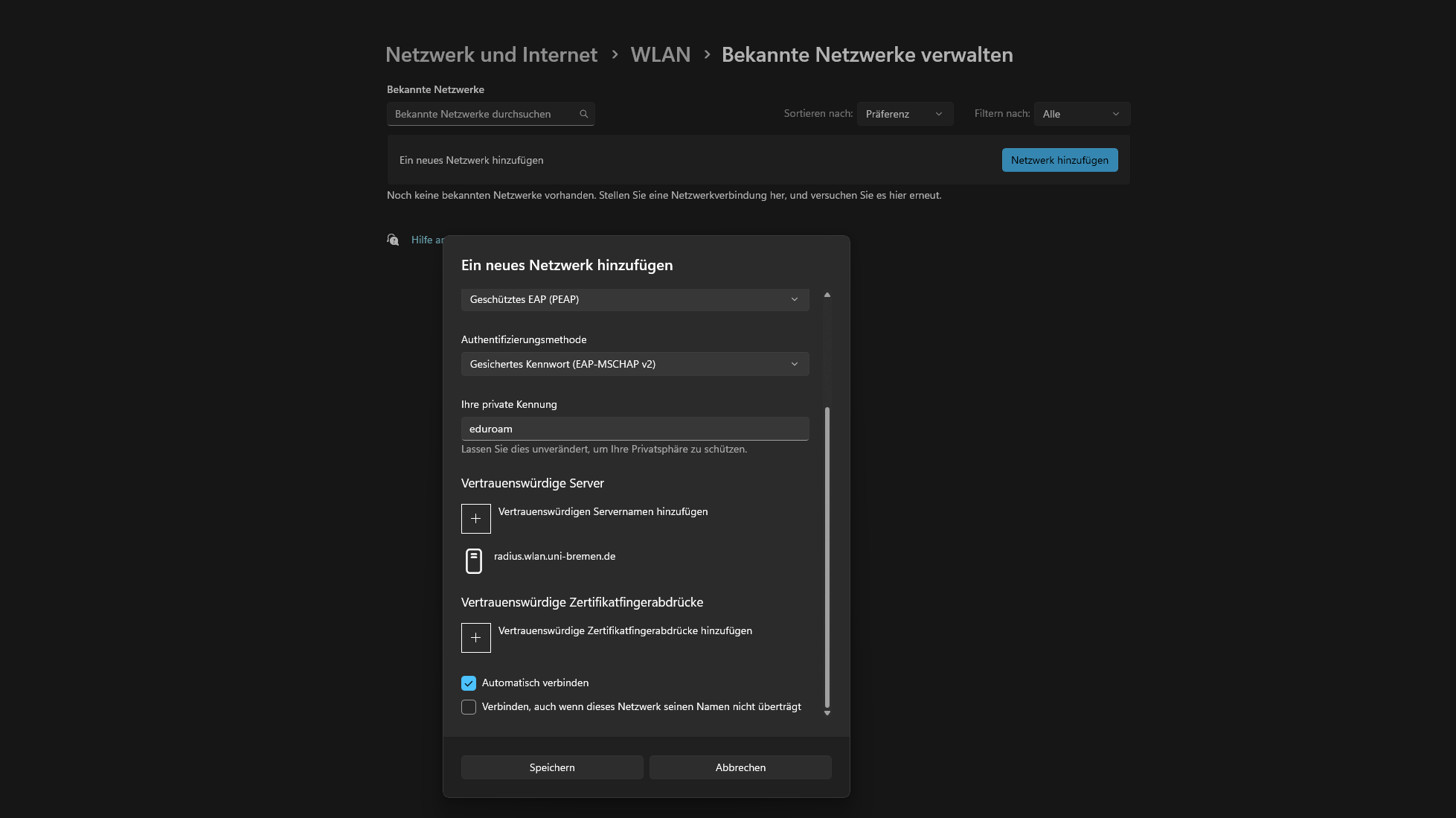Screen dimensions: 1456x818
Task: Click the Netzwerk hinzufügen button
Action: [1059, 160]
